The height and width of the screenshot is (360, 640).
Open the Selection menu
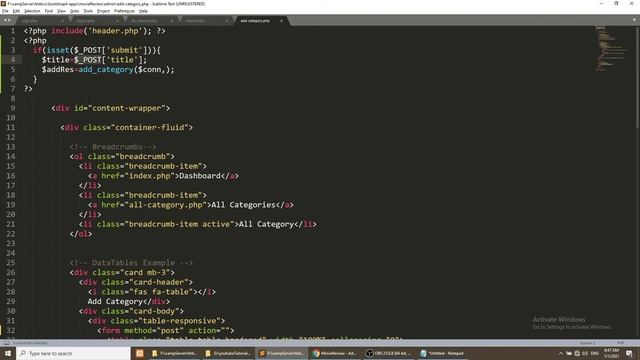[x=32, y=11]
